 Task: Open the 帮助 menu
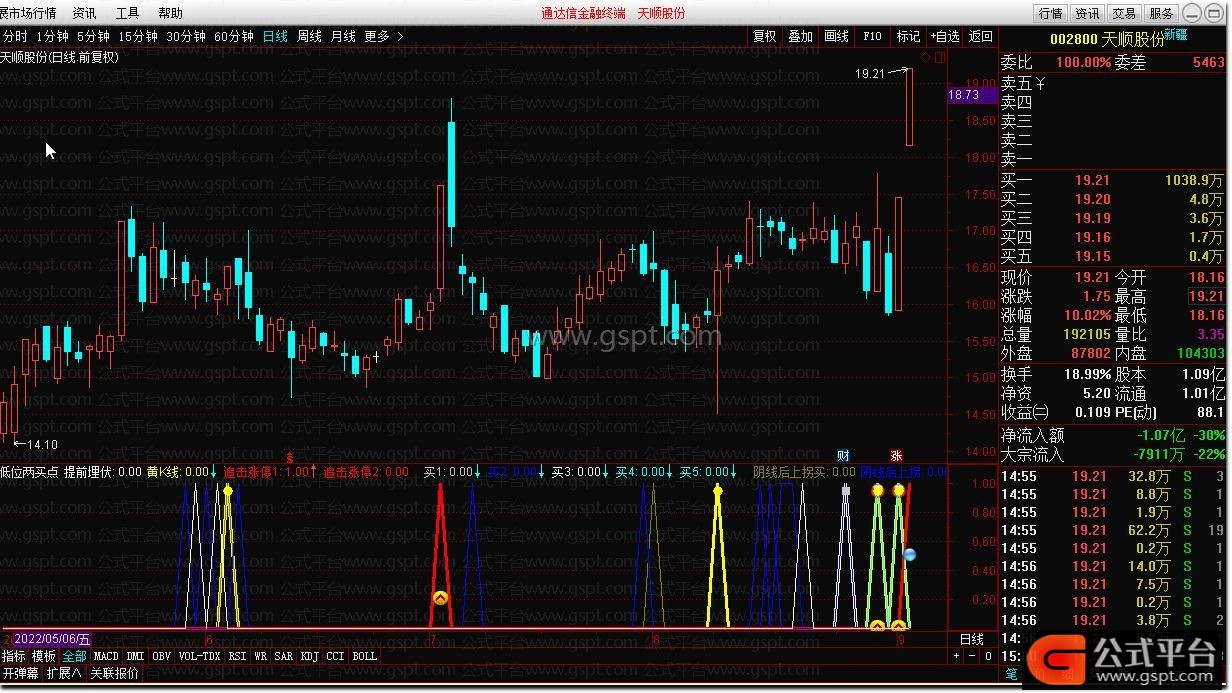171,13
